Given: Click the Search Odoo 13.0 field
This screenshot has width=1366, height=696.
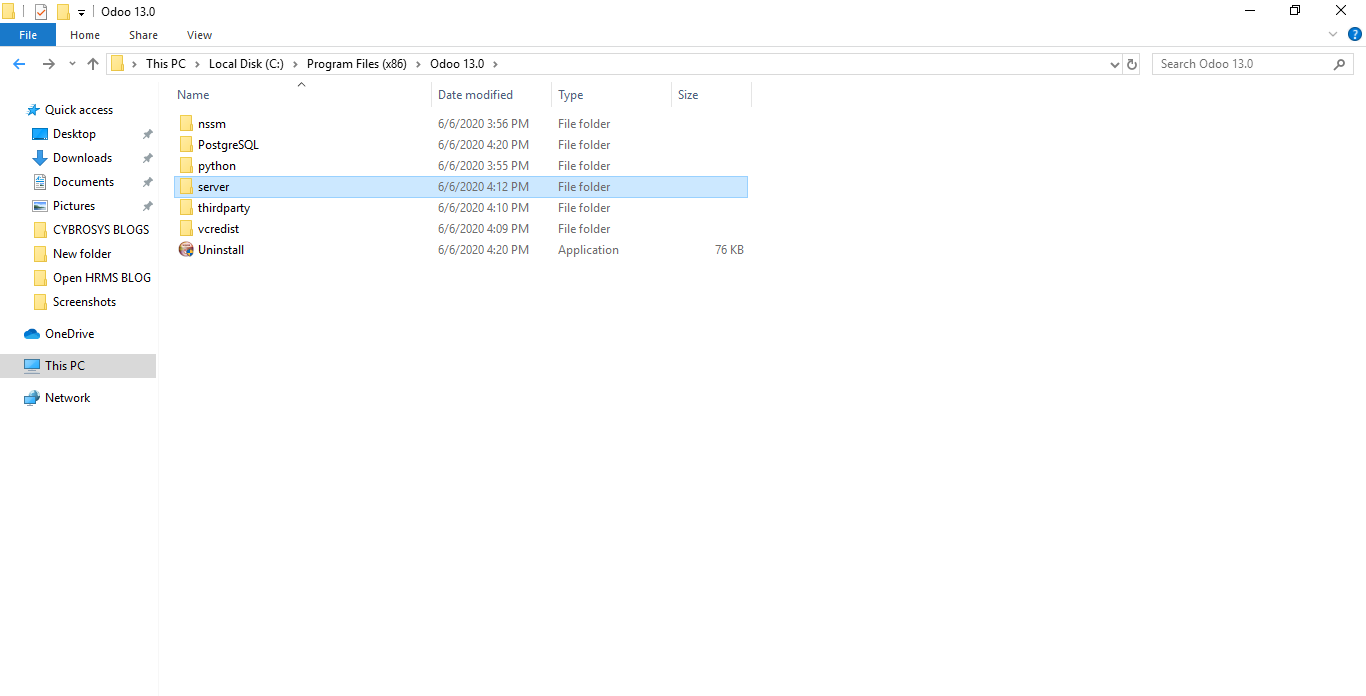Looking at the screenshot, I should [x=1240, y=64].
